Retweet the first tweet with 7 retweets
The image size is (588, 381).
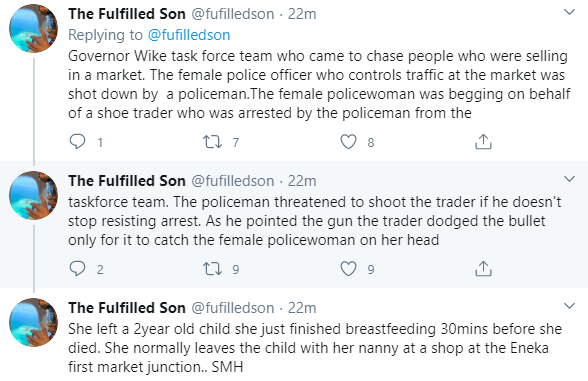pyautogui.click(x=212, y=142)
